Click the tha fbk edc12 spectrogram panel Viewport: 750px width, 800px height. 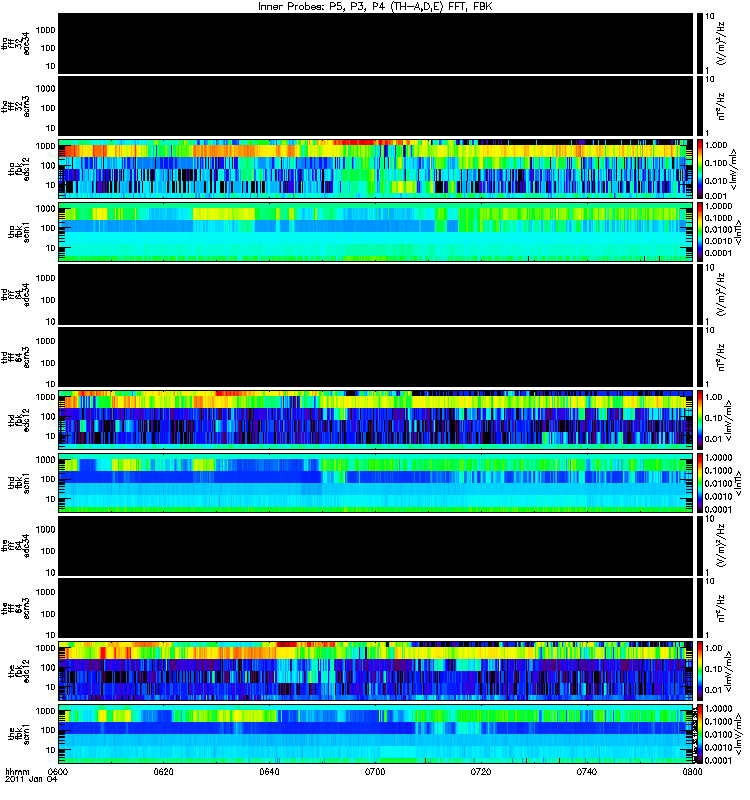376,169
